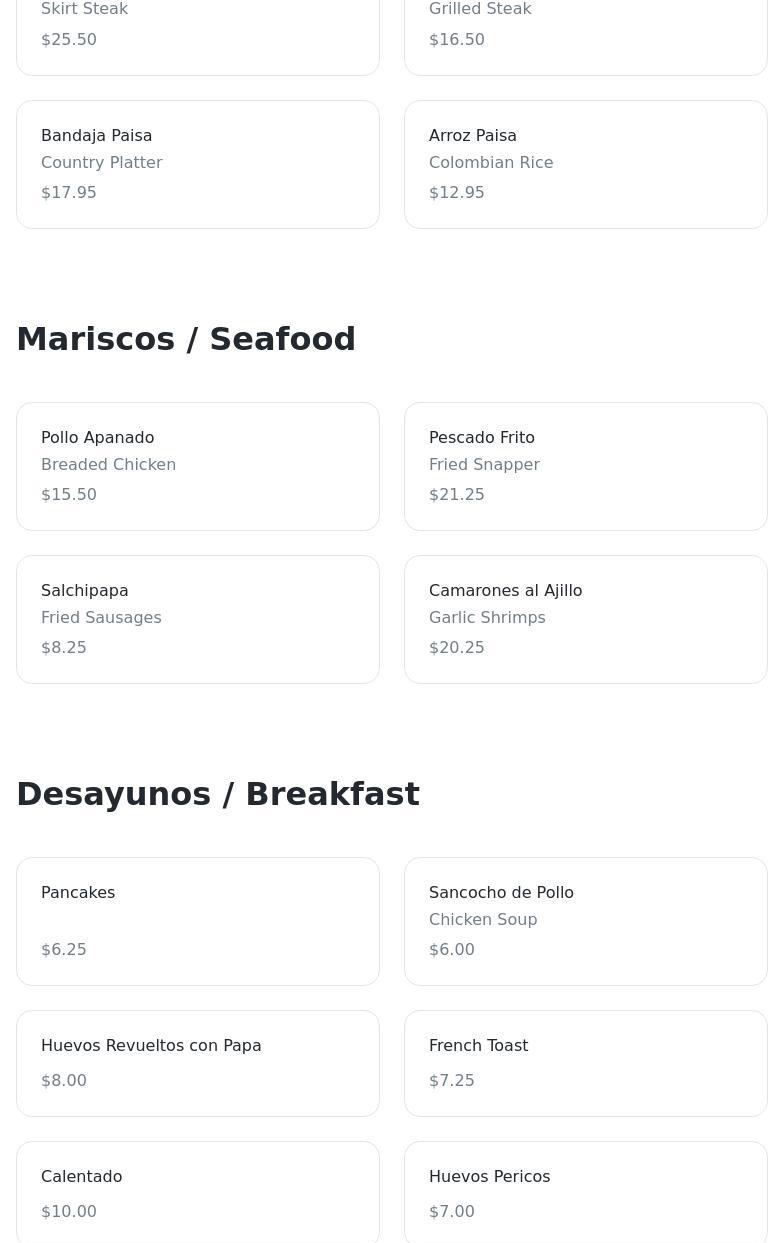Pick the French Toast card
Image resolution: width=784 pixels, height=1243 pixels.
[585, 1063]
